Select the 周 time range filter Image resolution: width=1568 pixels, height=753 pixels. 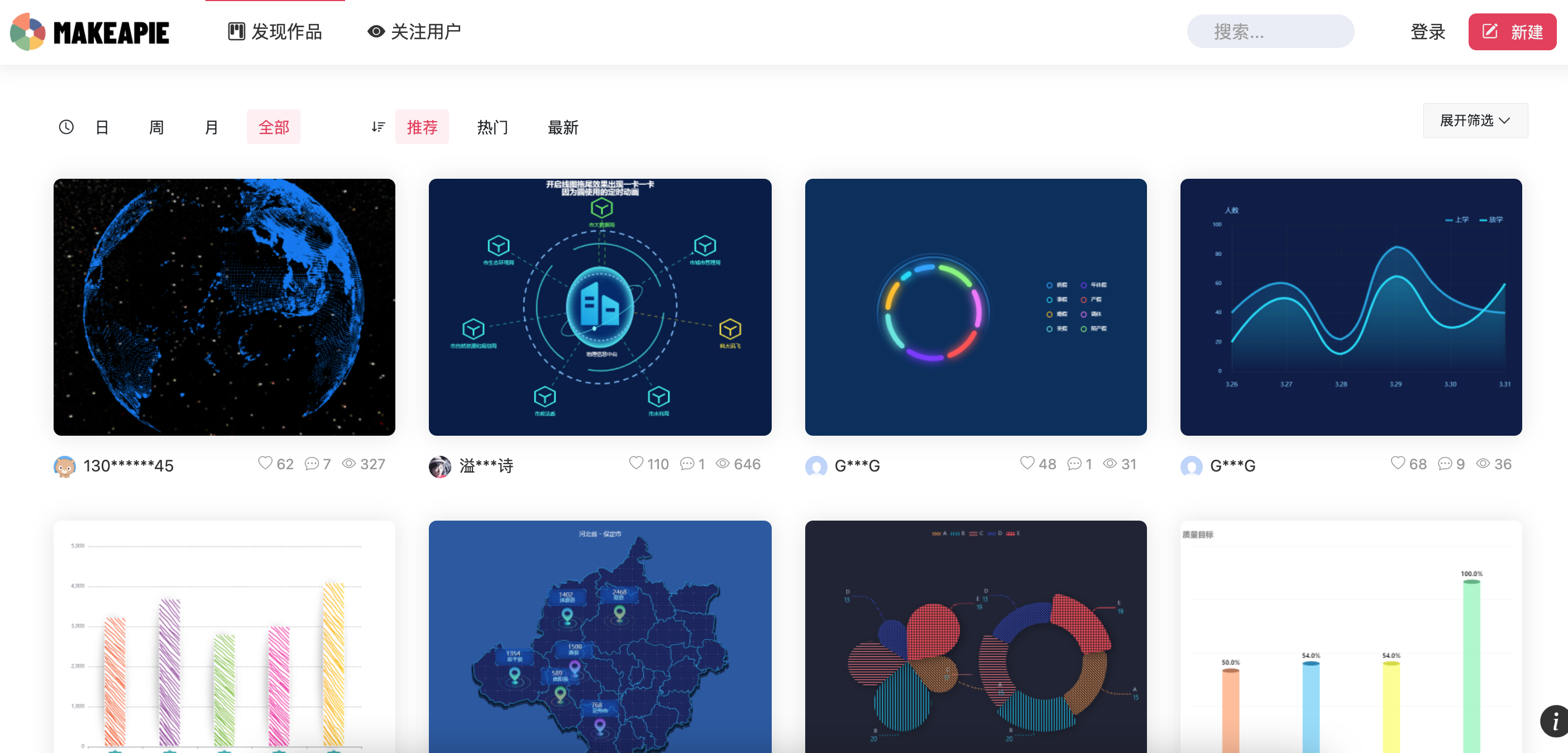point(156,127)
